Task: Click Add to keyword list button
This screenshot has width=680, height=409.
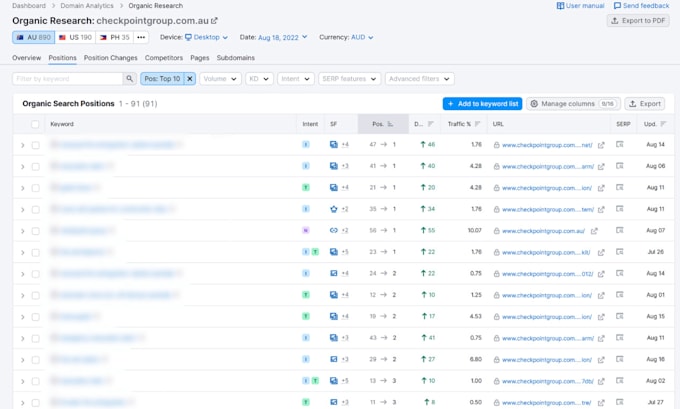Action: coord(482,104)
